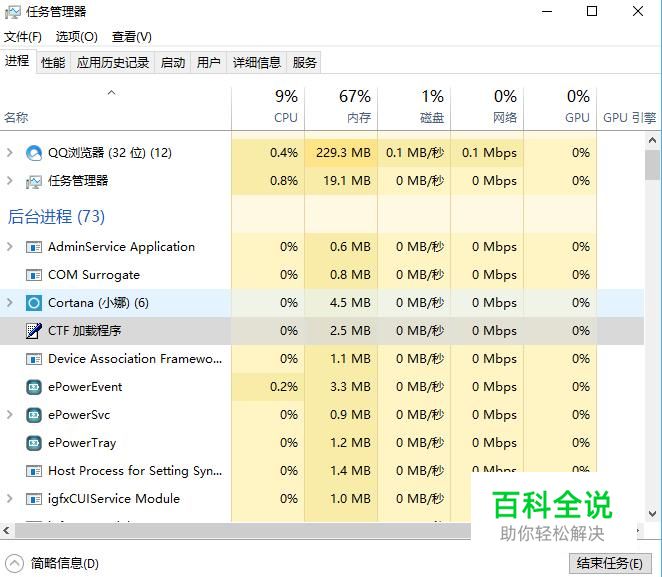Expand the Cortana (小娜) (6) group
Viewport: 662px width, 577px height.
[x=10, y=303]
